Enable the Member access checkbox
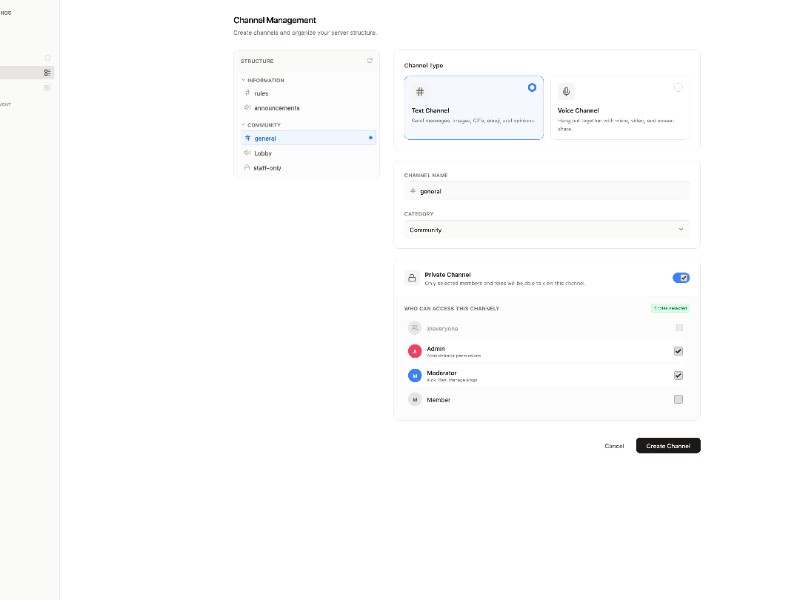800x600 pixels. (x=678, y=399)
